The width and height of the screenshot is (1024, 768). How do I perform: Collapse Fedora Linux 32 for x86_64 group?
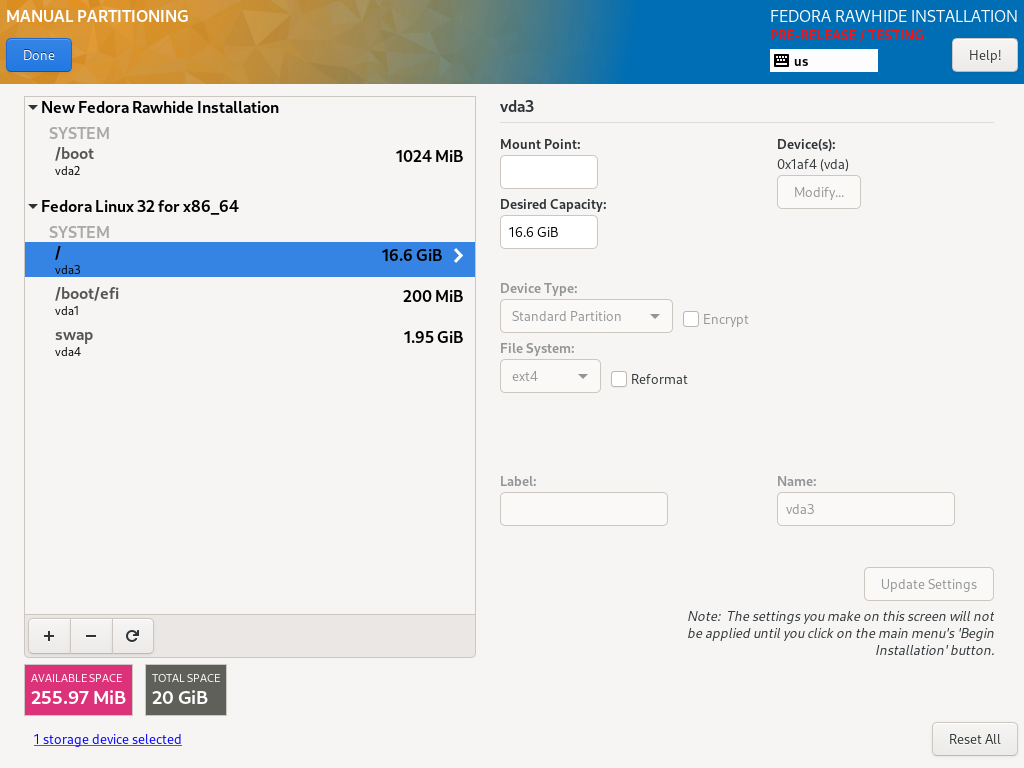(x=33, y=206)
